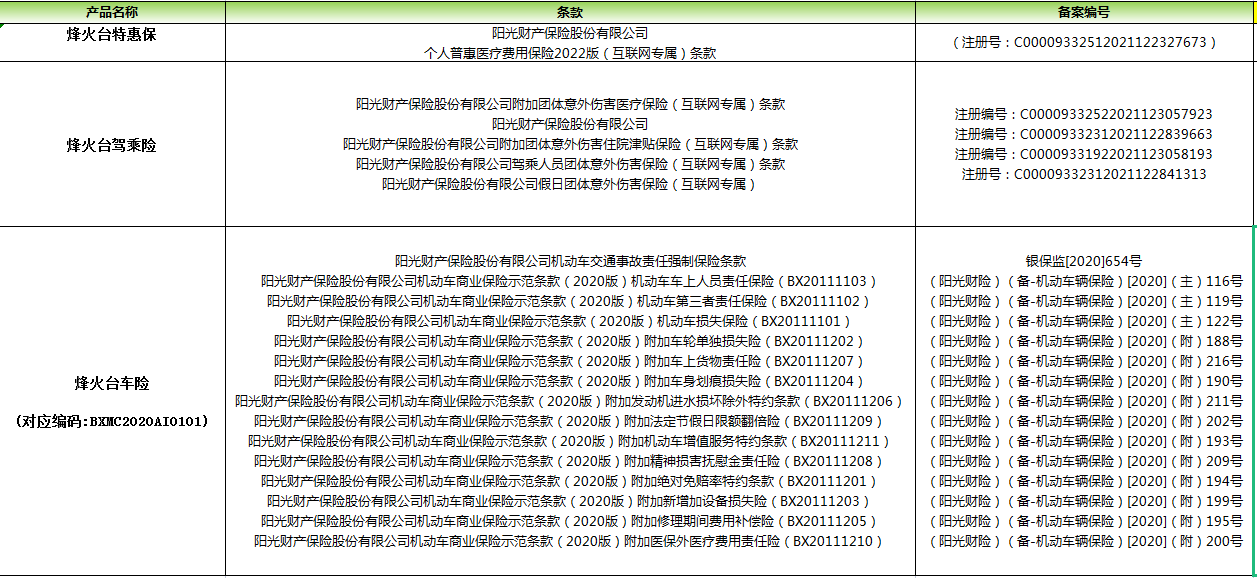1257x578 pixels.
Task: Click the 假日团体意外伤害保险 clause line
Action: click(x=570, y=184)
